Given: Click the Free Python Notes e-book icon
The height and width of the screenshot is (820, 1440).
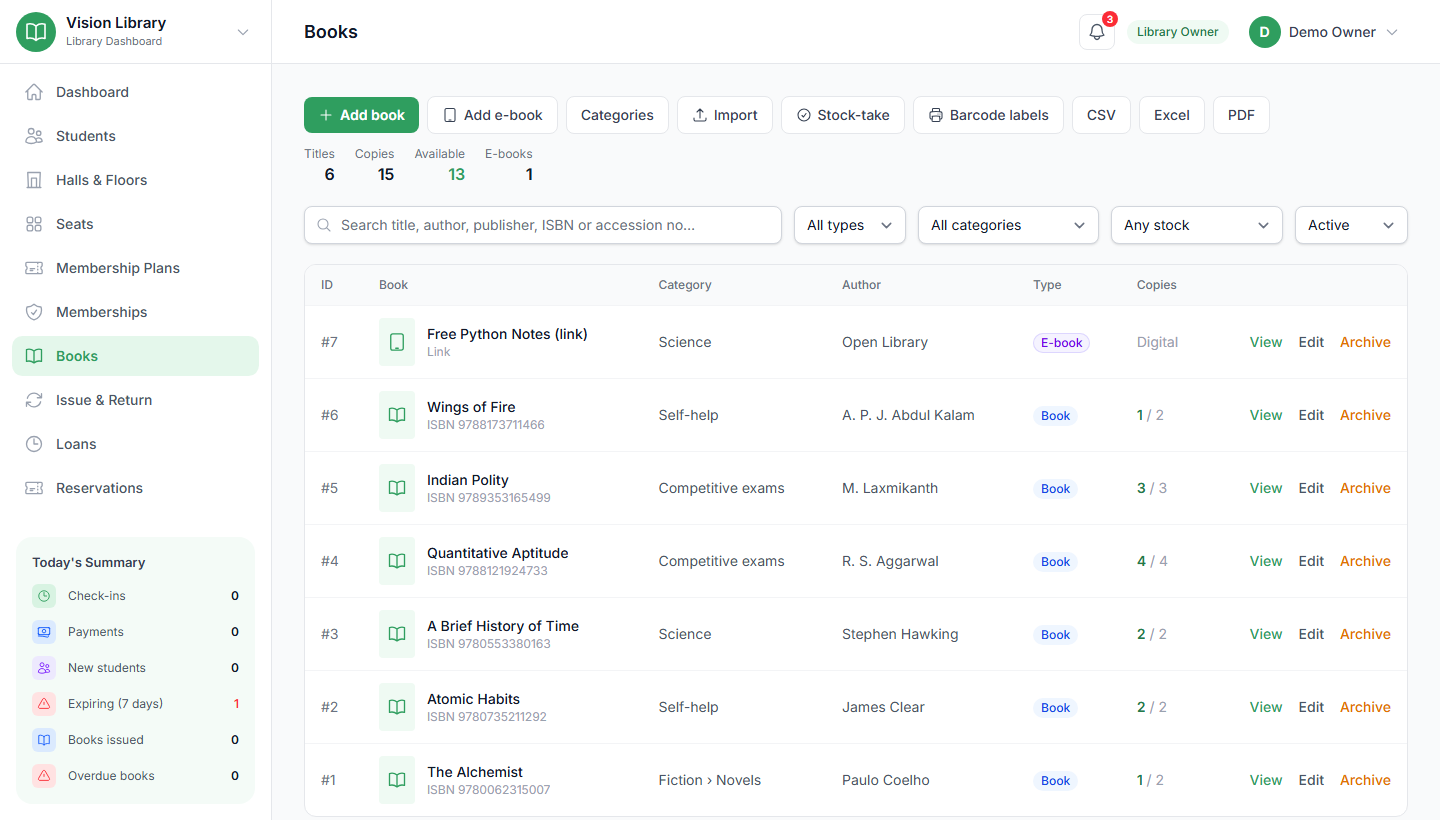Looking at the screenshot, I should coord(397,342).
